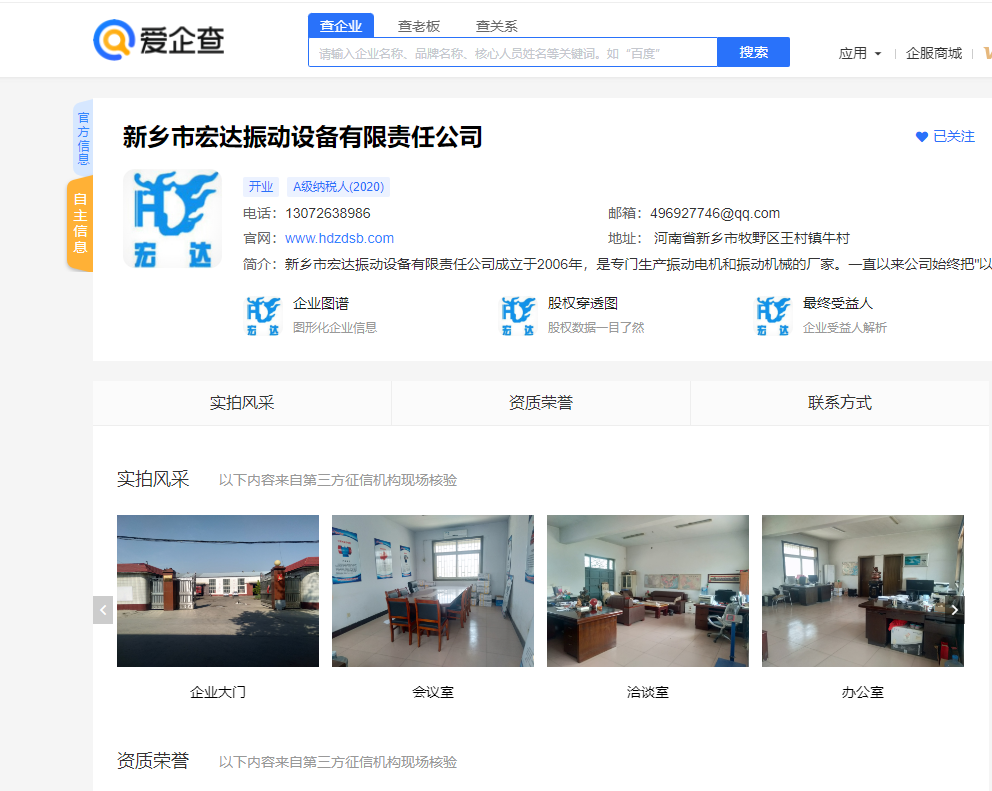The image size is (992, 791).
Task: Open 股权穿透图 equity chart icon
Action: click(519, 315)
